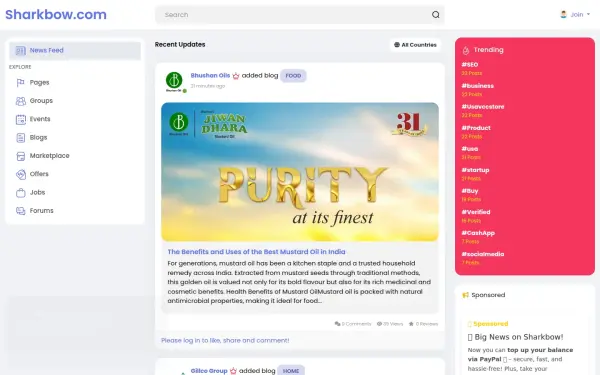Open the #Verified trending hashtag
Viewport: 600px width, 375px height.
pos(476,212)
